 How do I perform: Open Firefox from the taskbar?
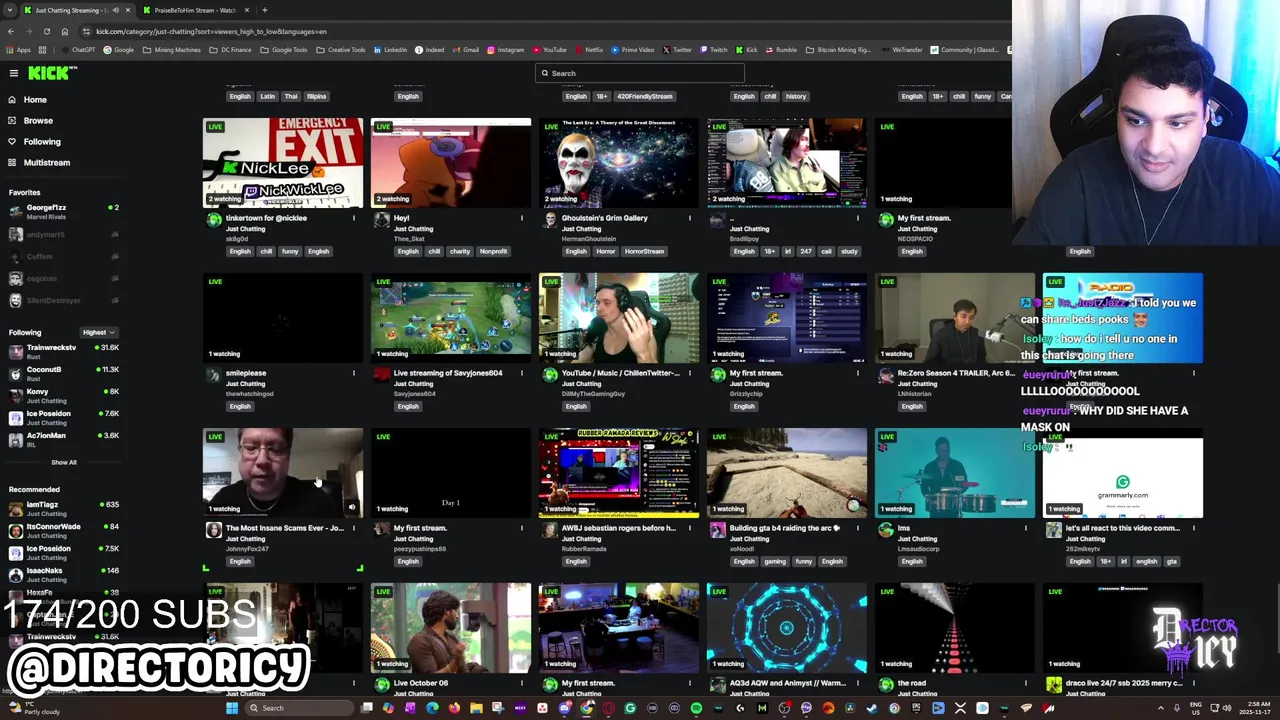click(x=454, y=708)
